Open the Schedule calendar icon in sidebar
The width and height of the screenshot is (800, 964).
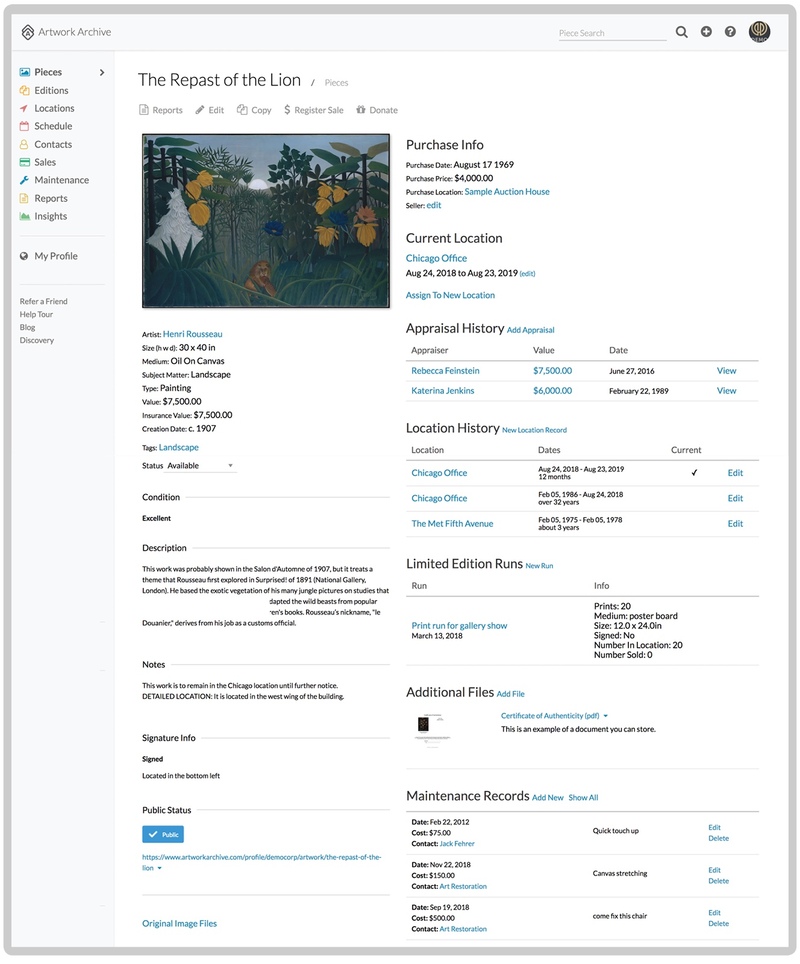pos(25,126)
